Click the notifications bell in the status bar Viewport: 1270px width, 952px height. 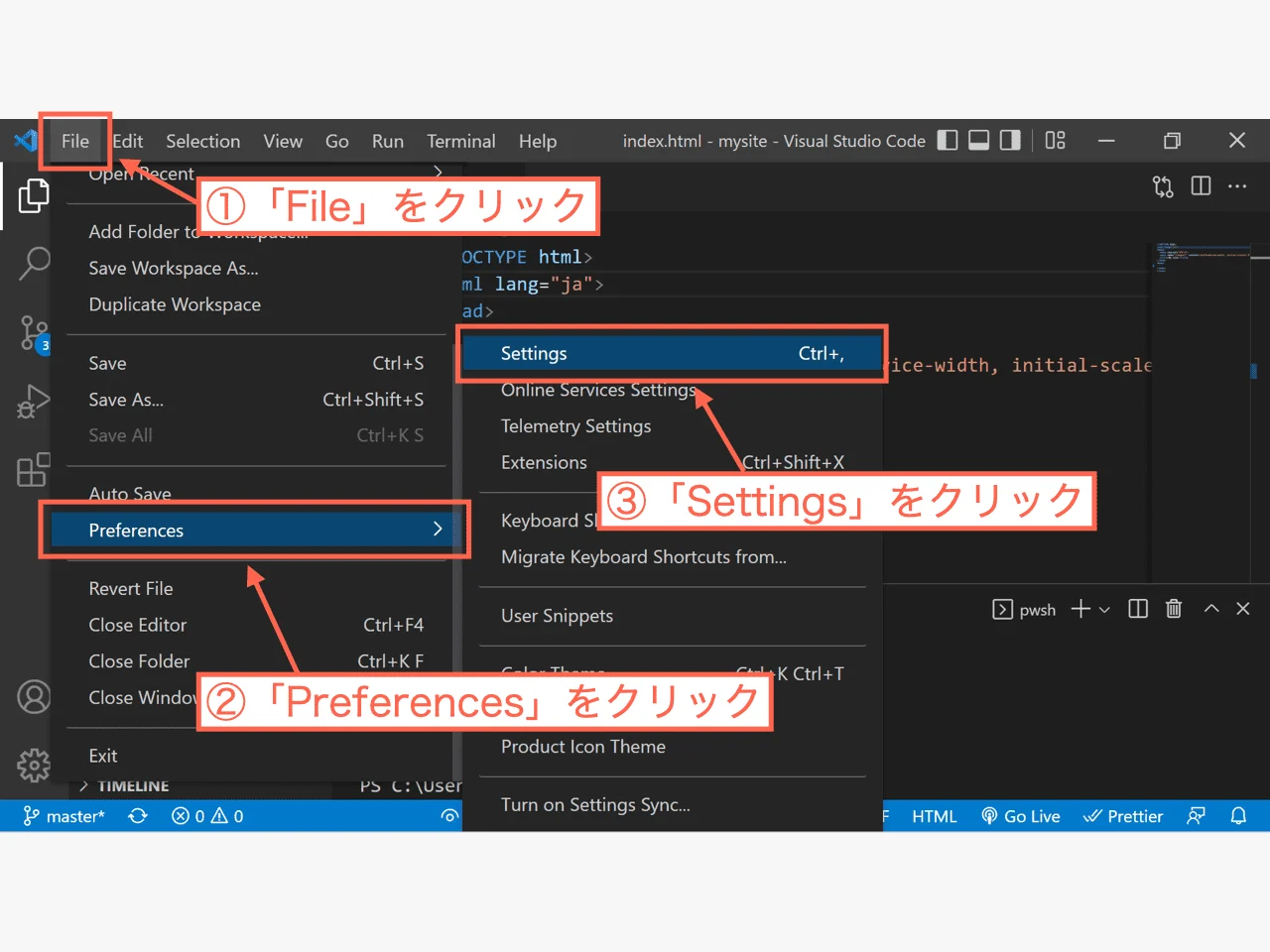click(x=1238, y=815)
